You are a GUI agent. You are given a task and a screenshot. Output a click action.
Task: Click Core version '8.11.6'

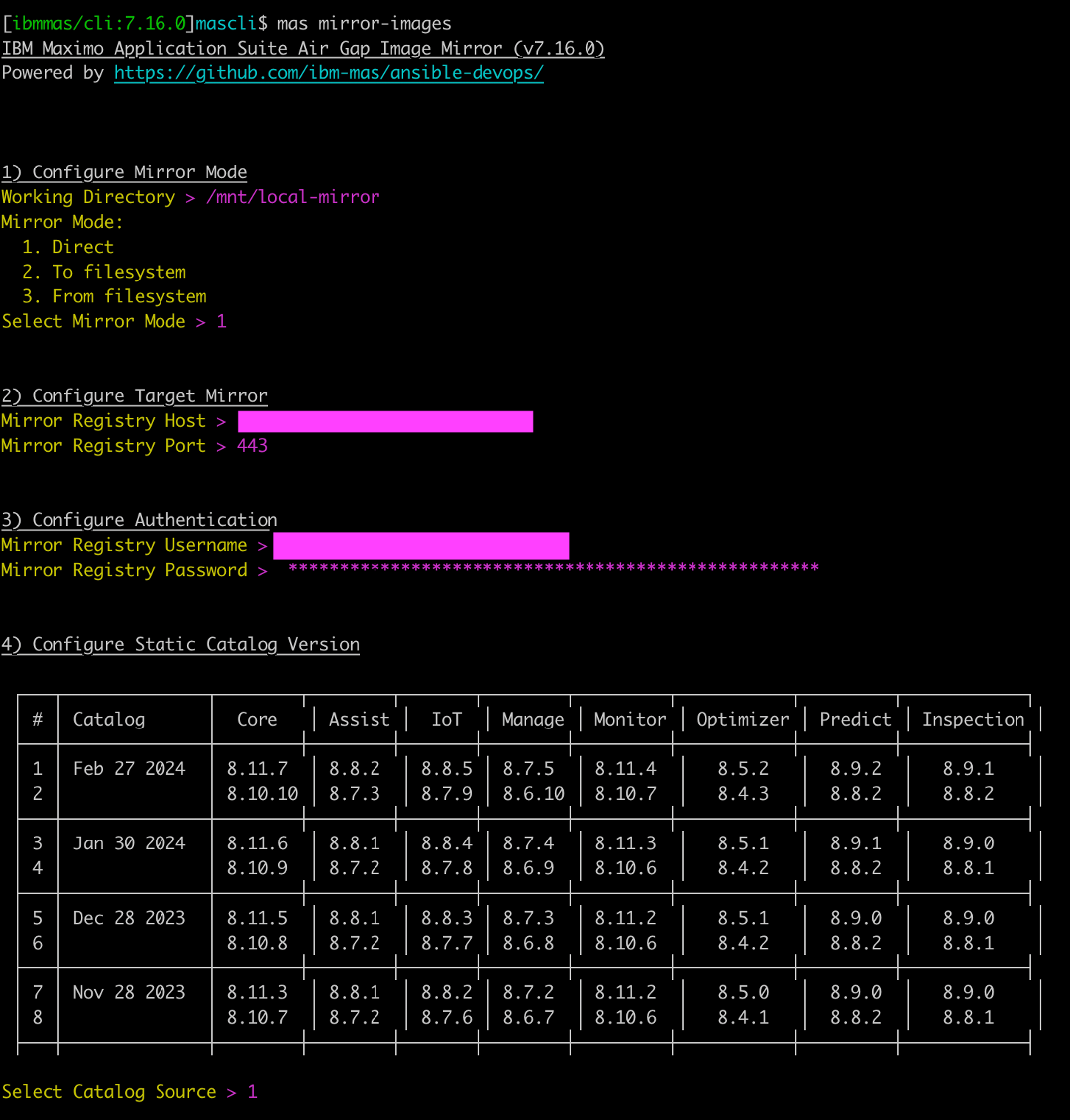click(258, 843)
